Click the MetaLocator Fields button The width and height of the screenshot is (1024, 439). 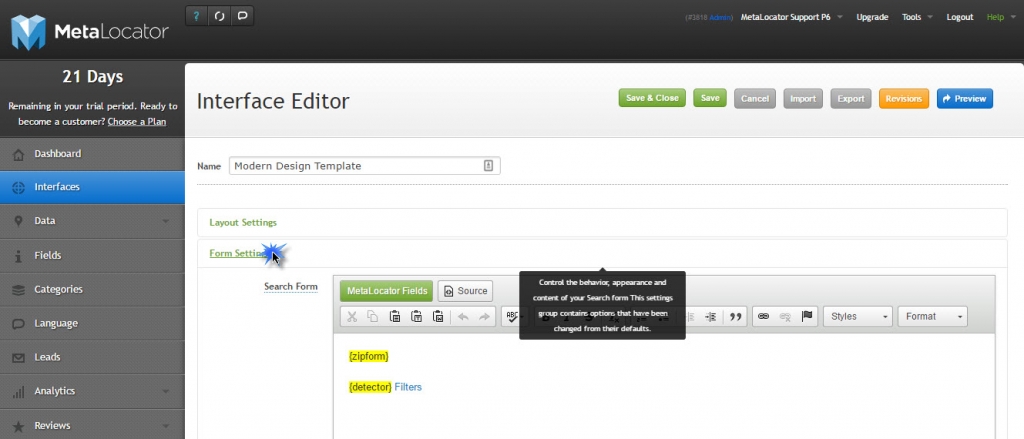tap(387, 291)
